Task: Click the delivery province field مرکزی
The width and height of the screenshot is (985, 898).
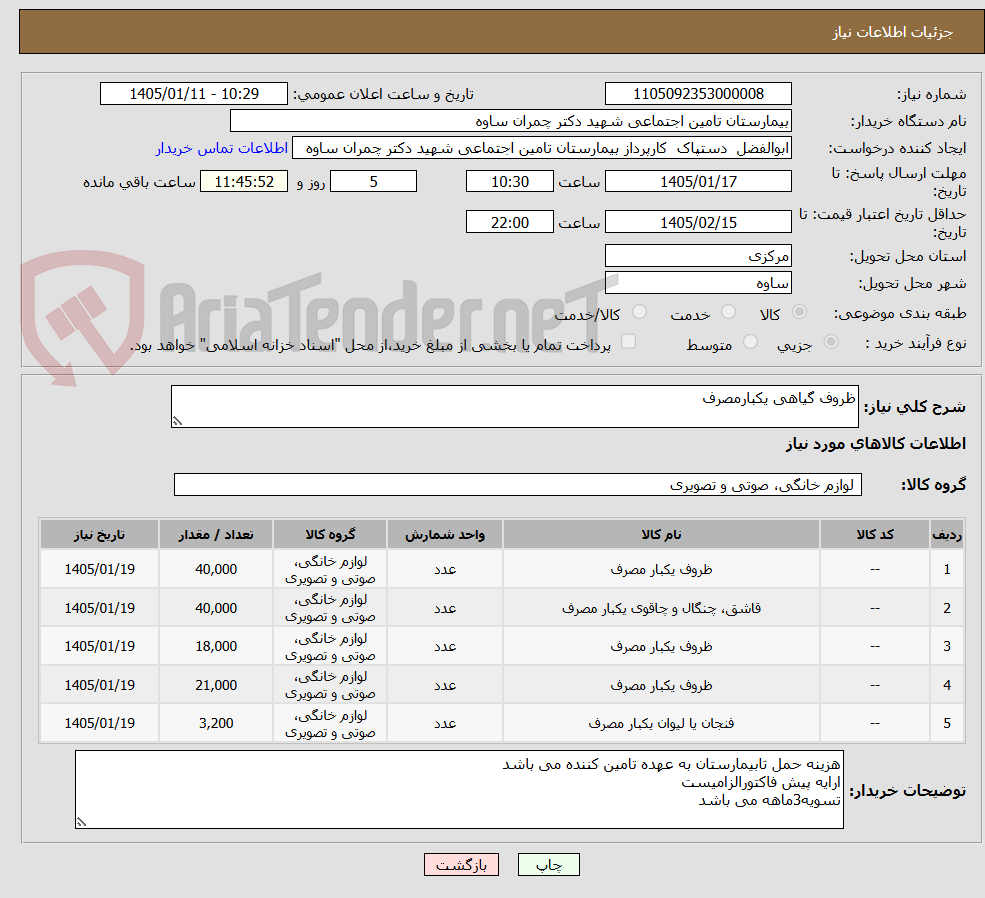Action: (x=698, y=256)
